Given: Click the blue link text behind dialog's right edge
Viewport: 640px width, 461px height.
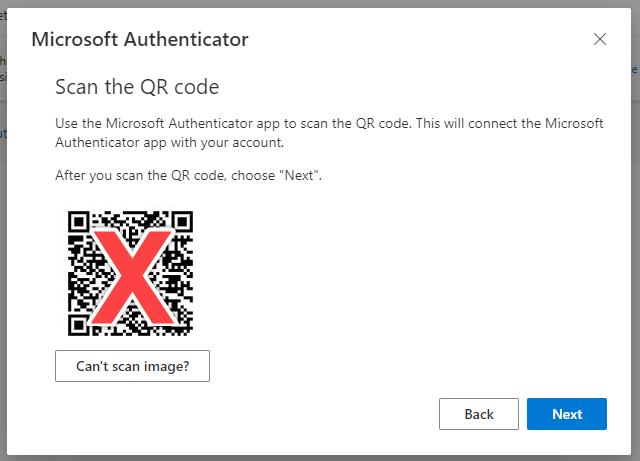Looking at the screenshot, I should (x=635, y=70).
